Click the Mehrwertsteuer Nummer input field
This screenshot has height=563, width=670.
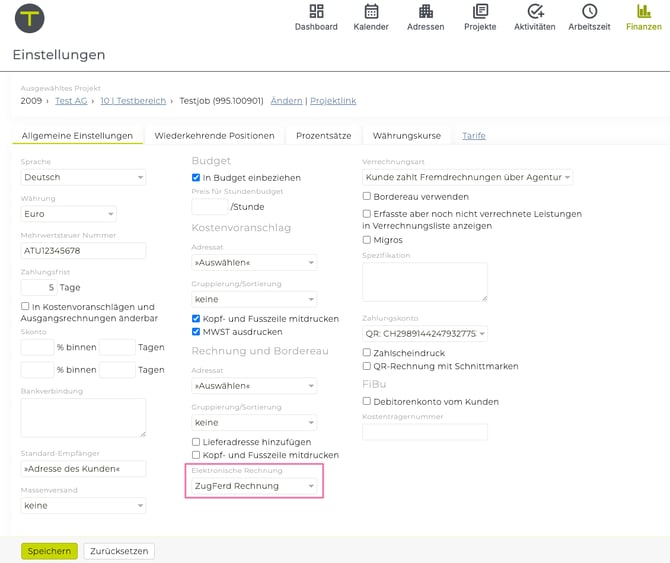(x=83, y=251)
